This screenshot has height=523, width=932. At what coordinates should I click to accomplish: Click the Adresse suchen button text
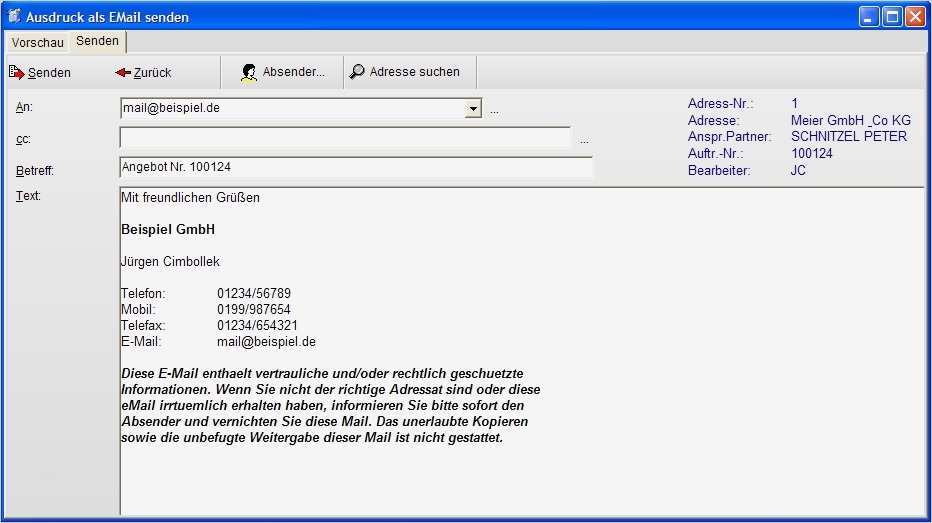415,72
